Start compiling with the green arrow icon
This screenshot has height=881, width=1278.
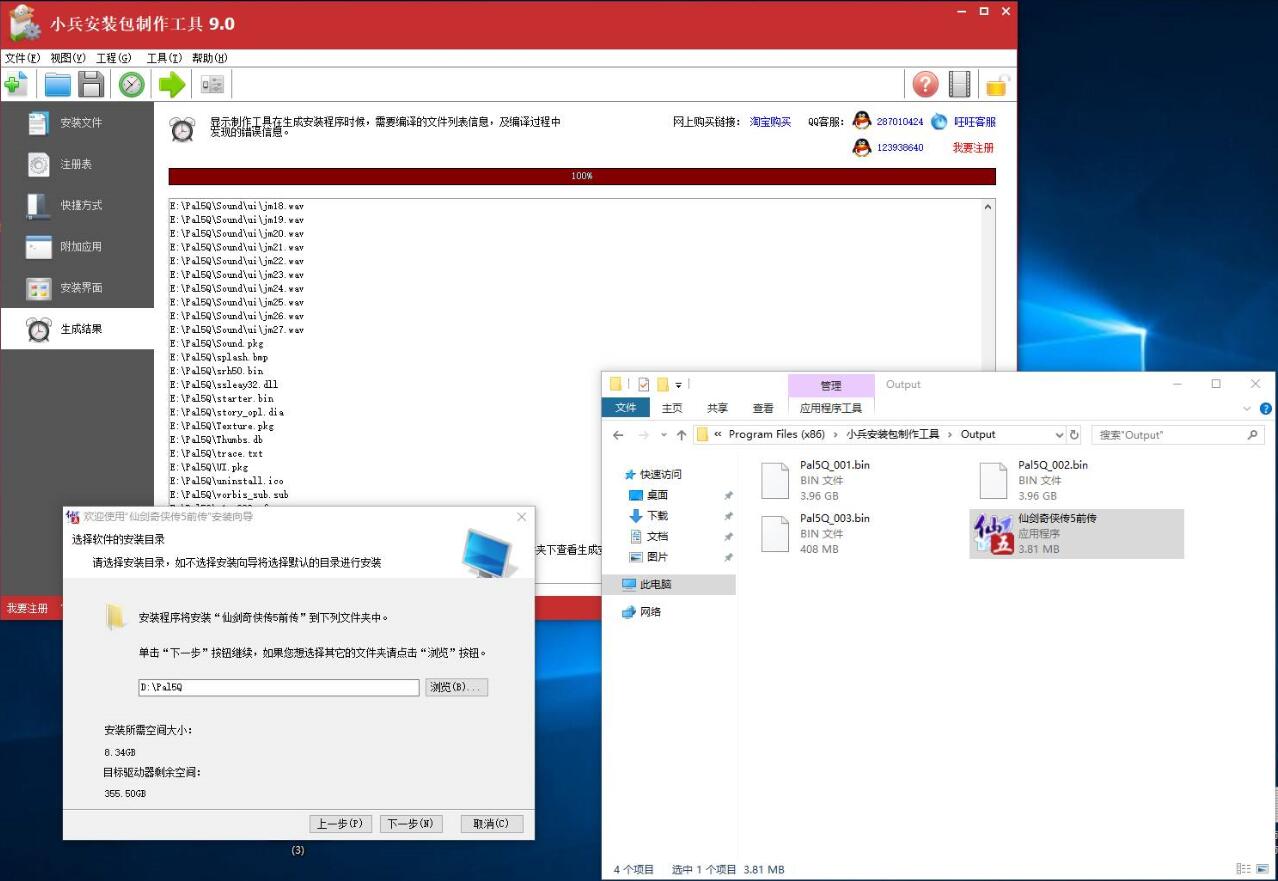tap(170, 84)
